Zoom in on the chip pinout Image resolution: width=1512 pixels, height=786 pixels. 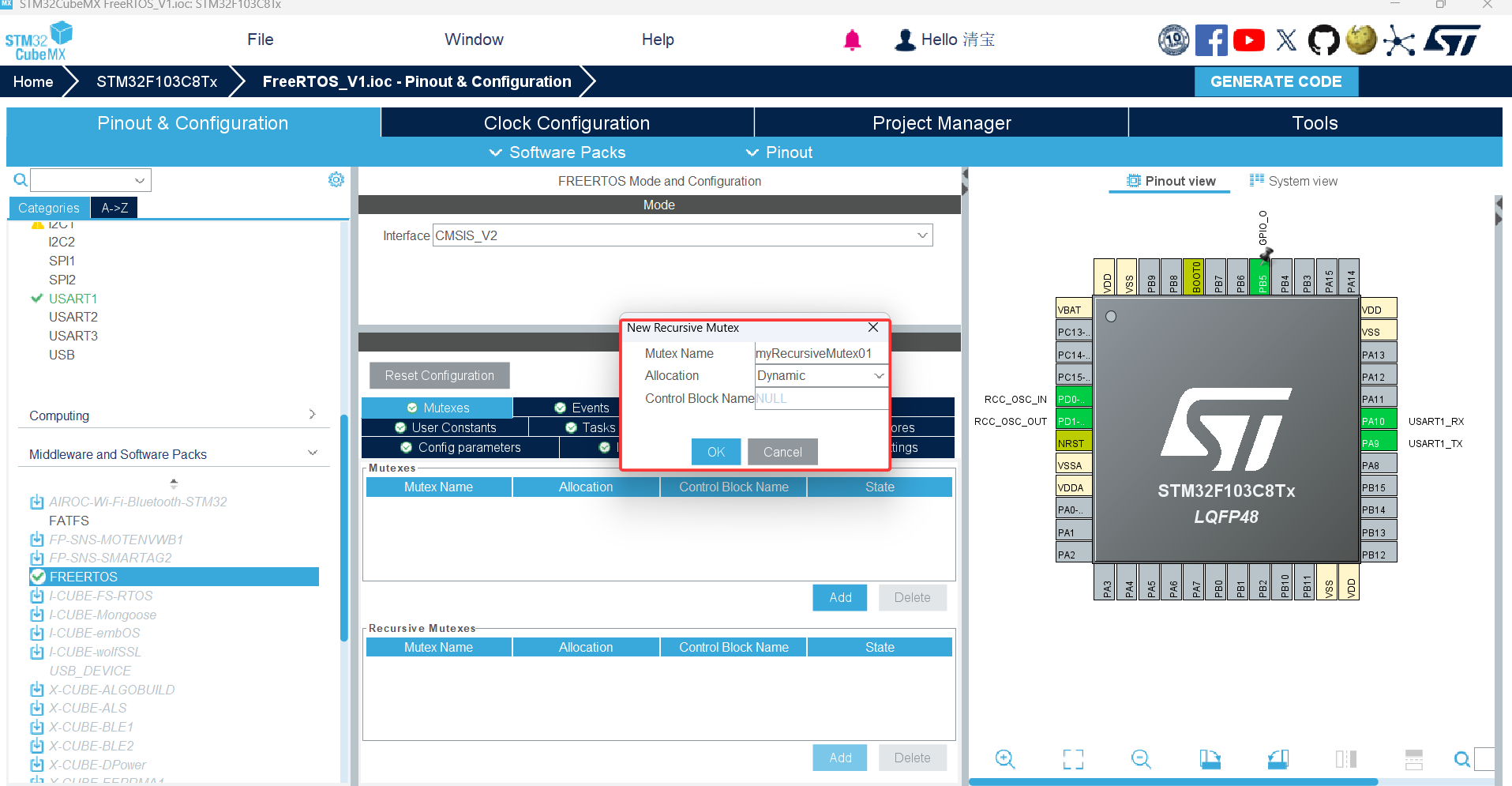point(1005,759)
